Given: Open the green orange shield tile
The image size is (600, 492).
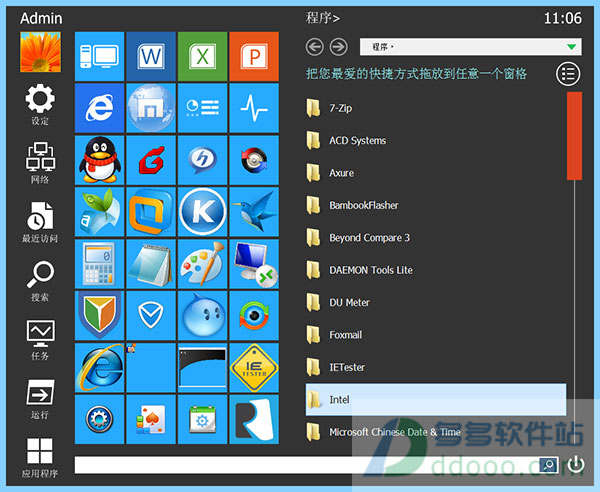Looking at the screenshot, I should pyautogui.click(x=99, y=315).
